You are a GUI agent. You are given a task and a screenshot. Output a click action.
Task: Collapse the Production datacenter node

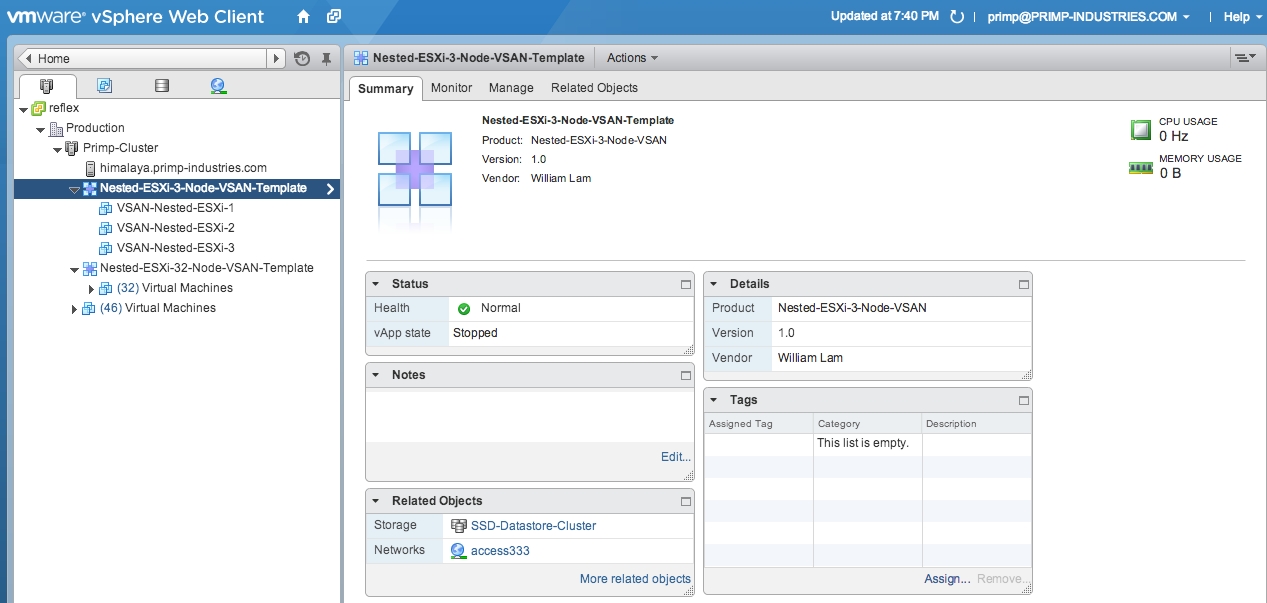pyautogui.click(x=41, y=129)
